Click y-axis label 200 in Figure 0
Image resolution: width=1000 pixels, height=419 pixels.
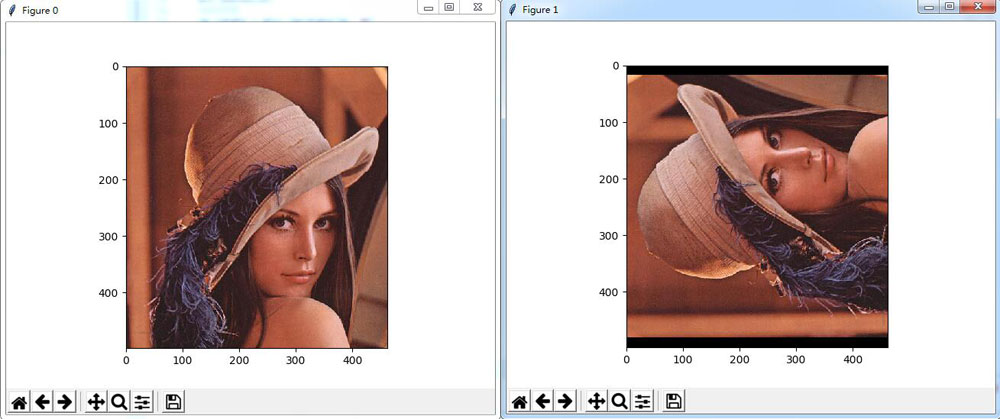click(110, 180)
